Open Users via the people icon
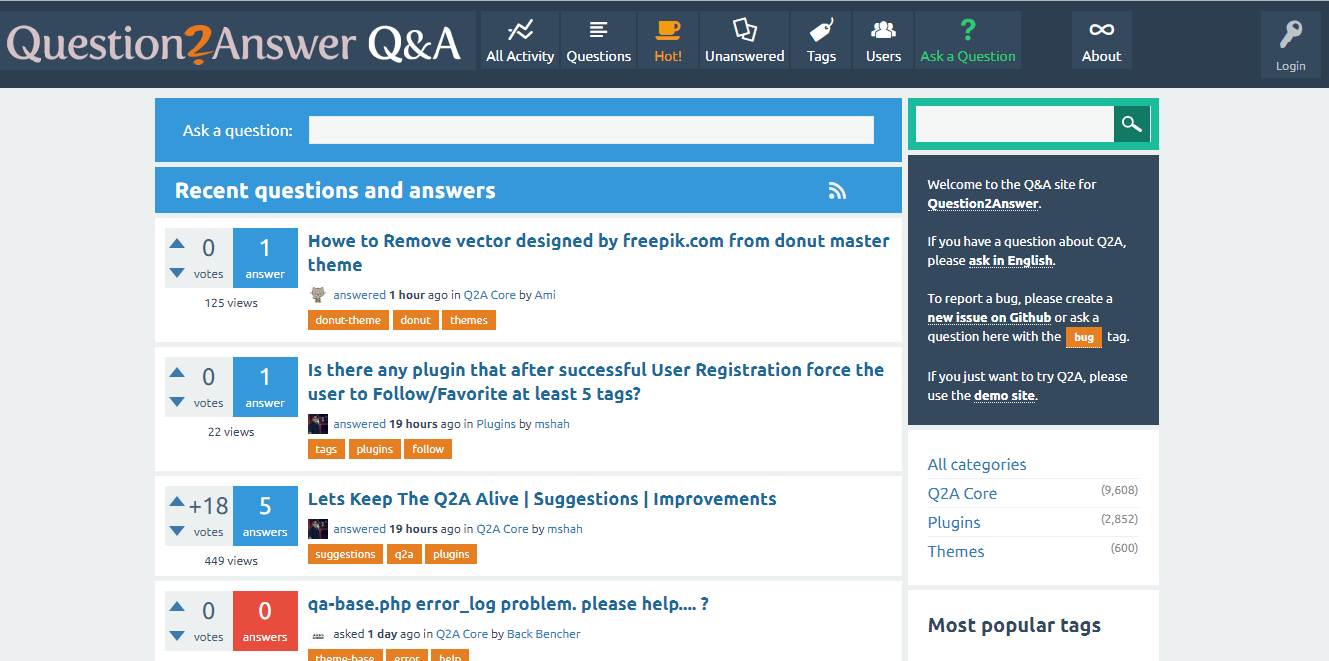 click(883, 31)
